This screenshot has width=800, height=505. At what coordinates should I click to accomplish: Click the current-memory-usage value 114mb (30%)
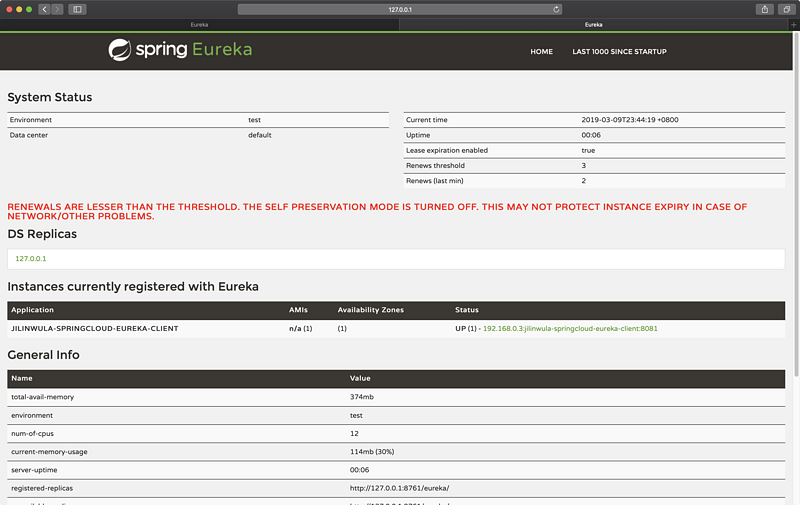click(x=372, y=452)
